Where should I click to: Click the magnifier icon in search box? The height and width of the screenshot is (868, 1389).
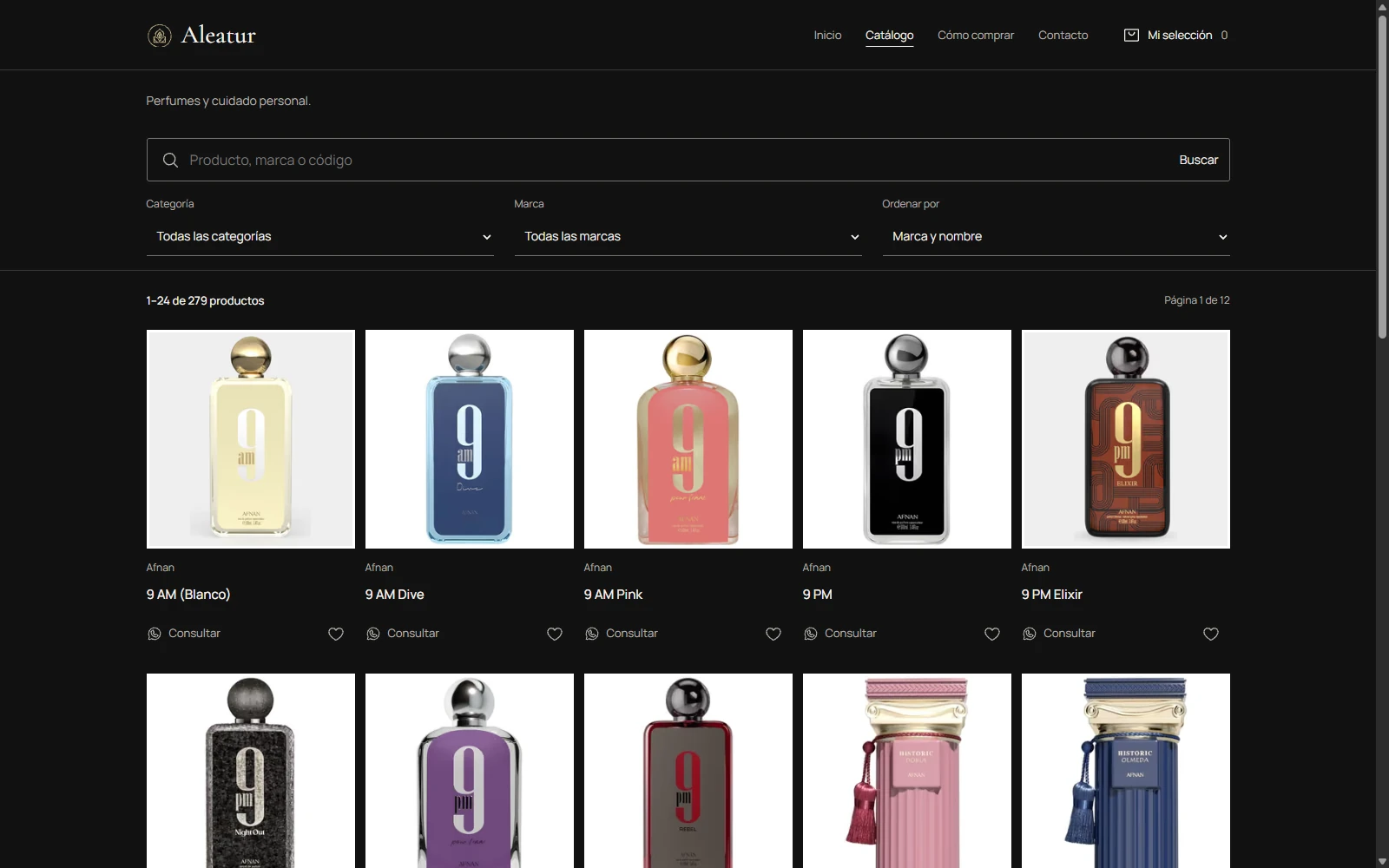(x=170, y=161)
